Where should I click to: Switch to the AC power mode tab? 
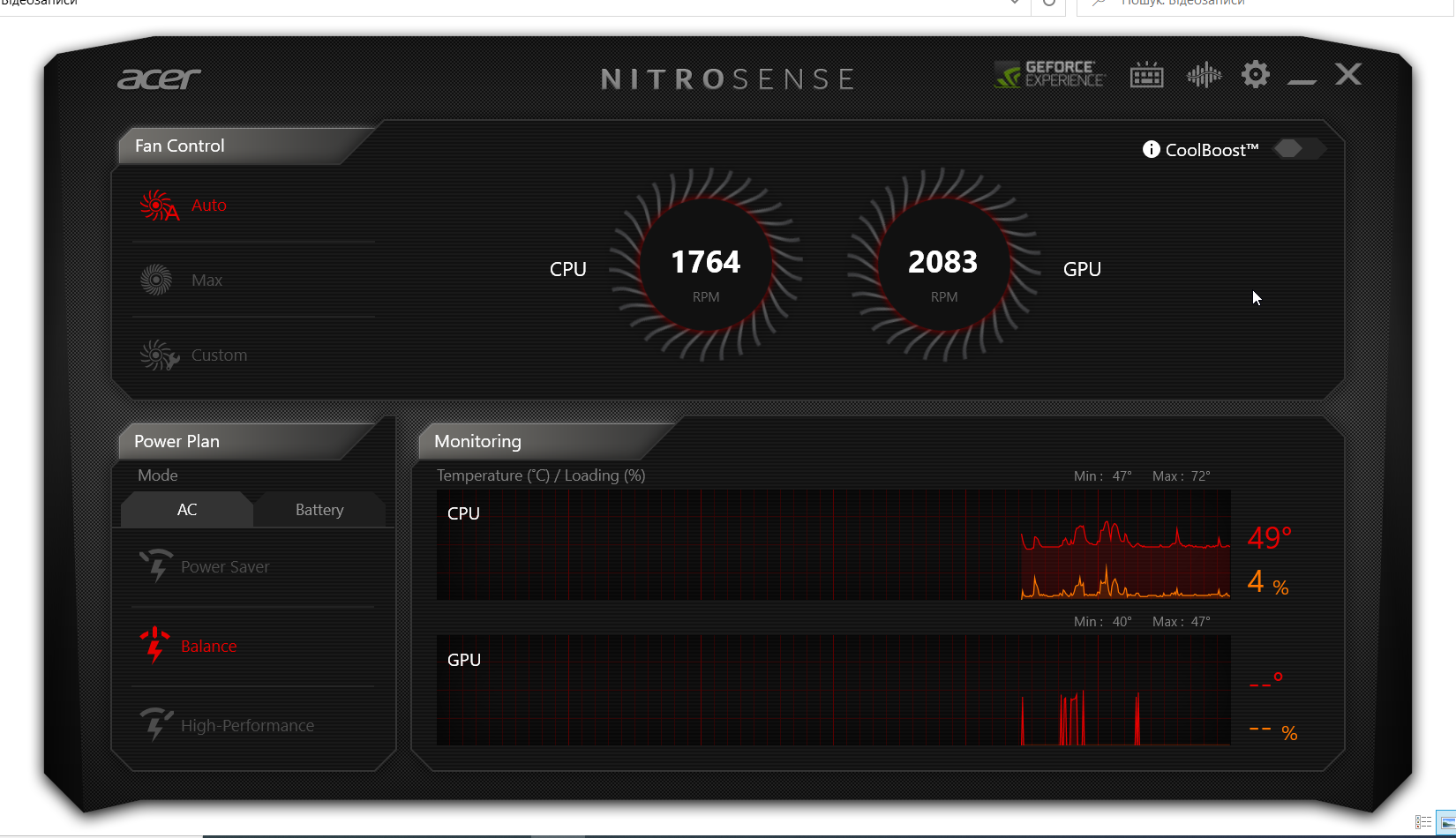(x=187, y=510)
